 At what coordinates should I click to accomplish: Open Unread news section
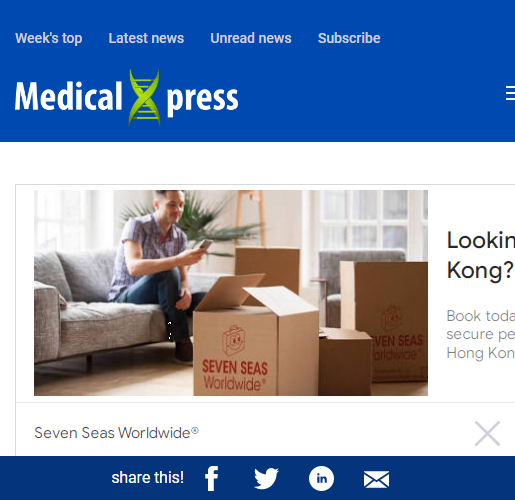pyautogui.click(x=251, y=38)
